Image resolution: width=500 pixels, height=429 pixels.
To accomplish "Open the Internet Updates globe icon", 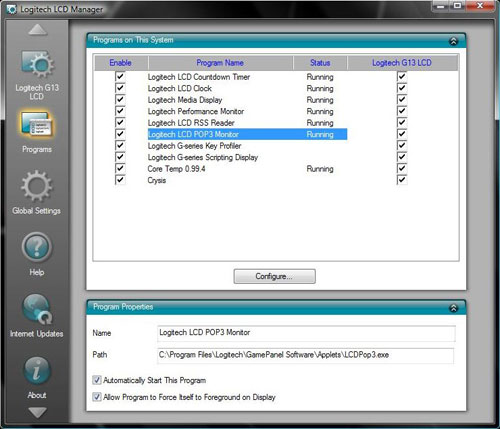I will coord(37,309).
